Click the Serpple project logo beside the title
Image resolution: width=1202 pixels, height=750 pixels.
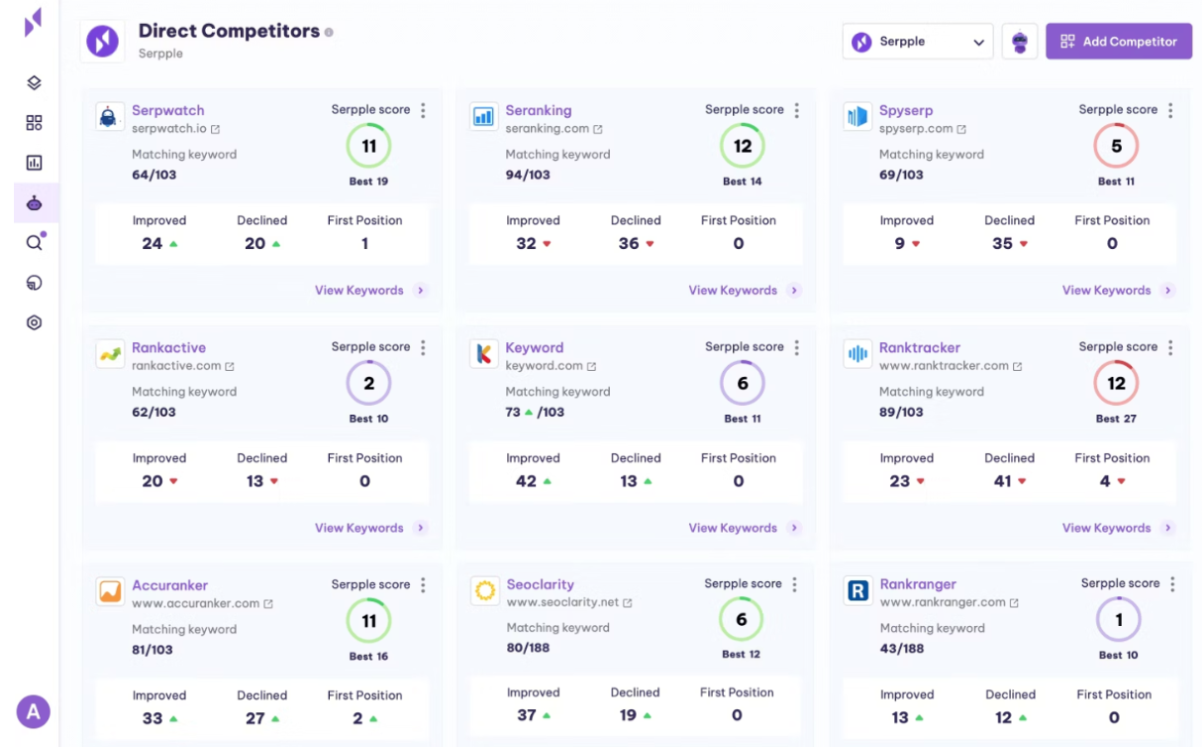102,41
